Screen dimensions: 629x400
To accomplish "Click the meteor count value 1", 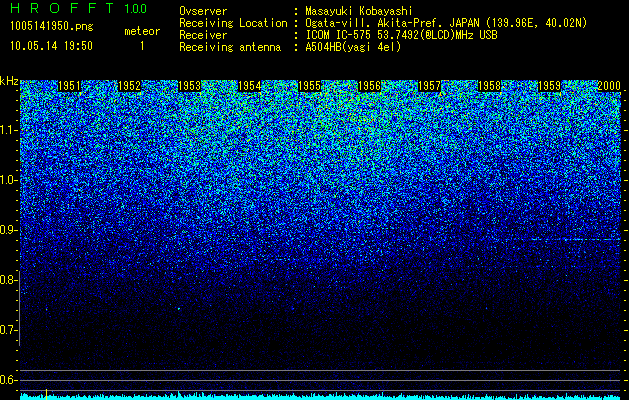I will click(142, 46).
